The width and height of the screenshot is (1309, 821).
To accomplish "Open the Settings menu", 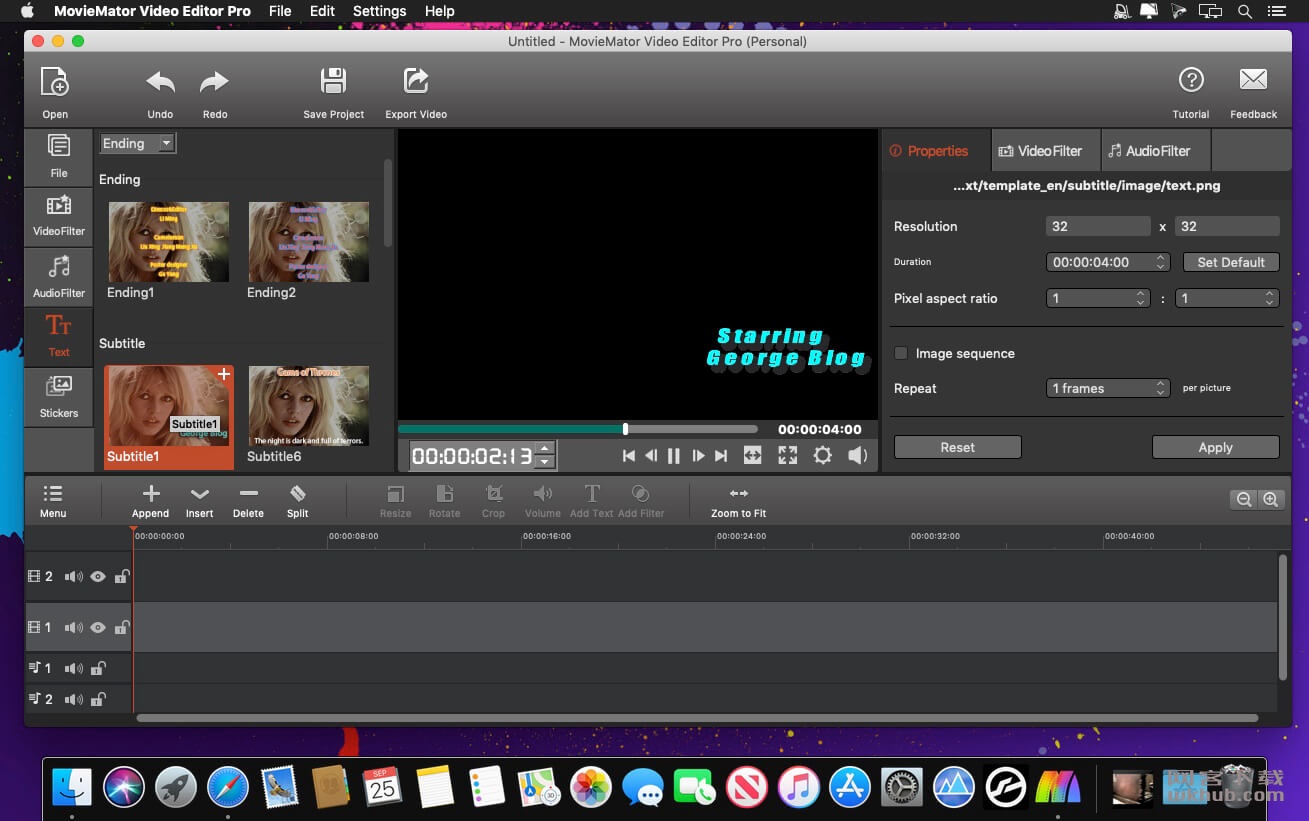I will (x=380, y=11).
